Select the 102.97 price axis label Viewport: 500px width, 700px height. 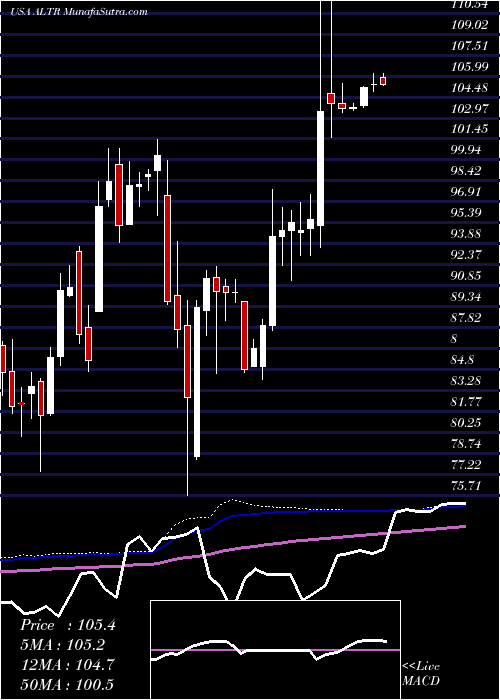(469, 108)
